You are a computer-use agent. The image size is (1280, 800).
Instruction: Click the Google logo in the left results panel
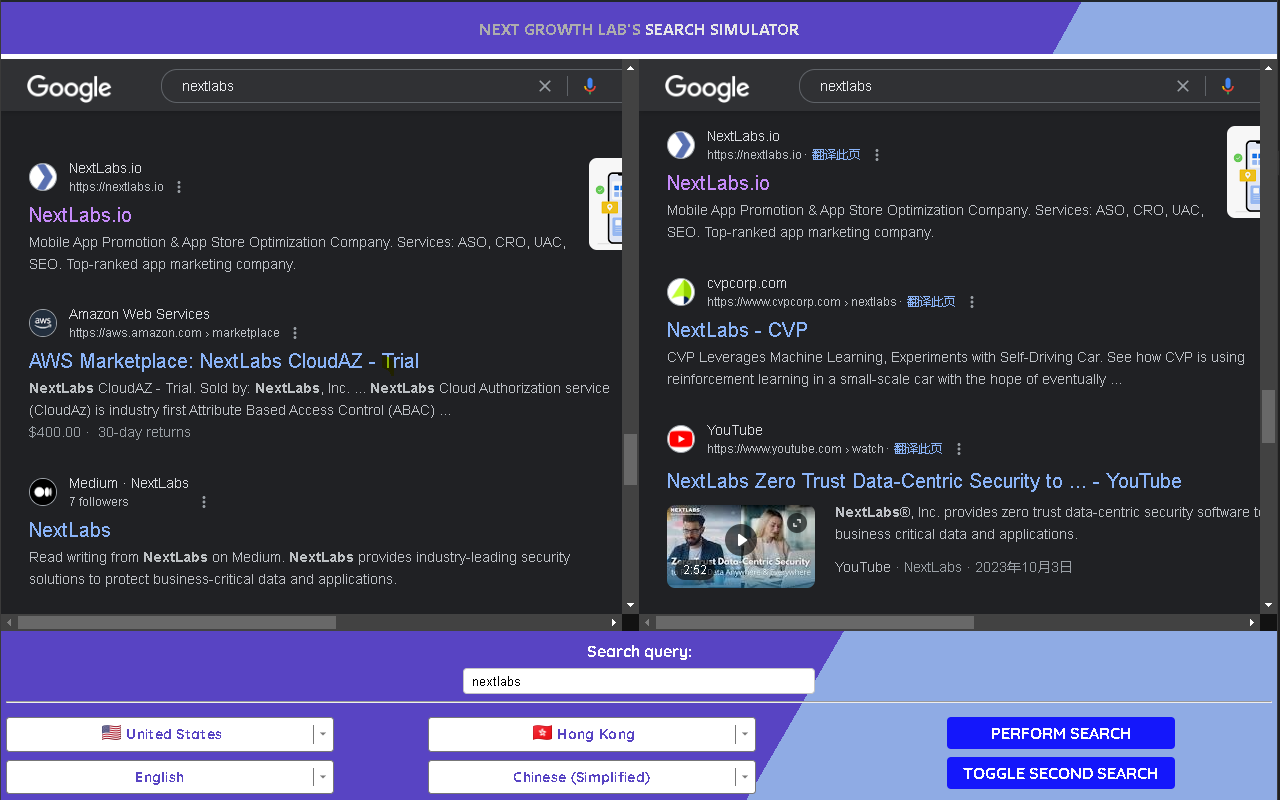[68, 88]
